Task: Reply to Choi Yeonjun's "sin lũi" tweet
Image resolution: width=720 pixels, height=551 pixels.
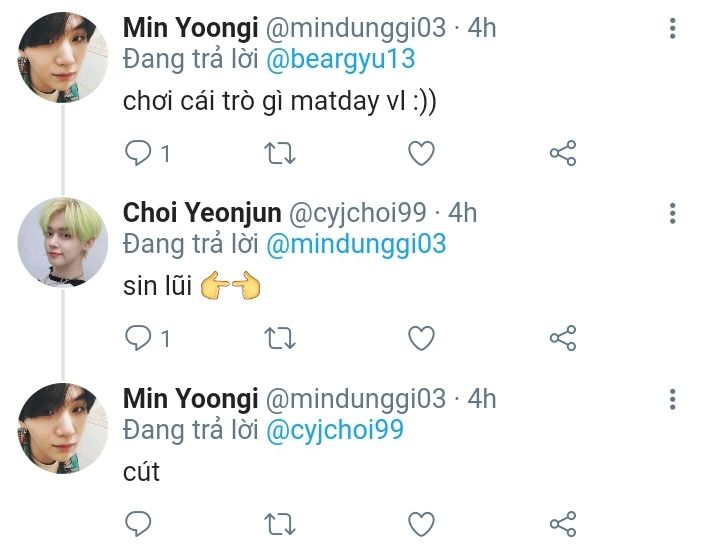Action: (x=137, y=338)
